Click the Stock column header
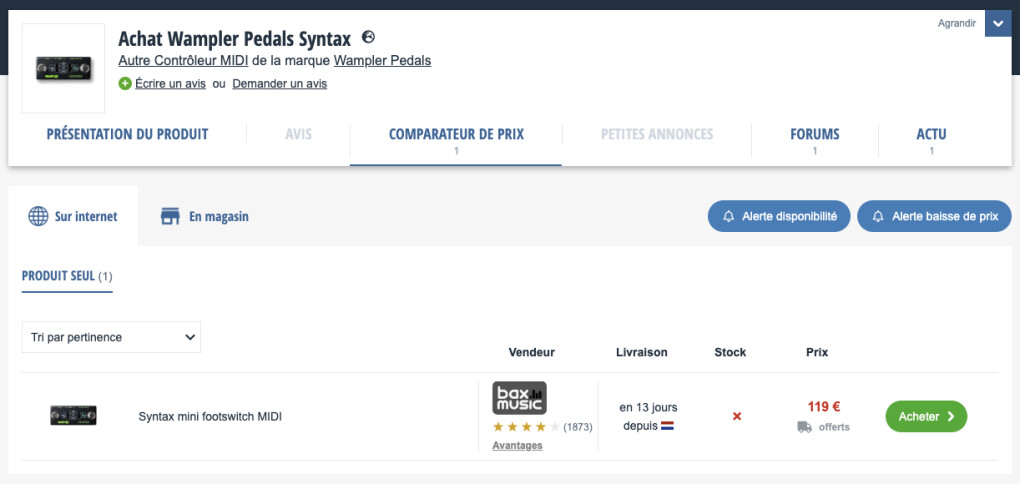Viewport: 1020px width, 484px height. 730,352
